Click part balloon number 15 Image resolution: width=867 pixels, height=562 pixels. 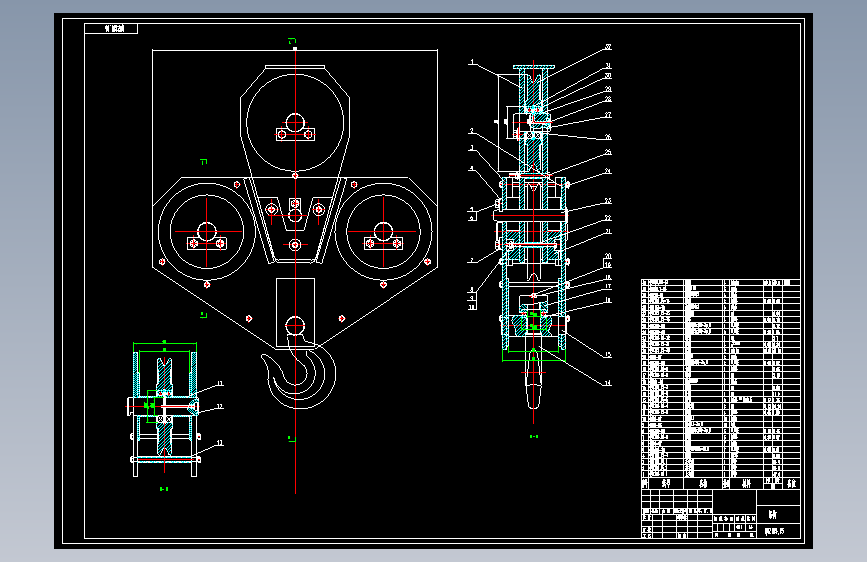click(608, 355)
